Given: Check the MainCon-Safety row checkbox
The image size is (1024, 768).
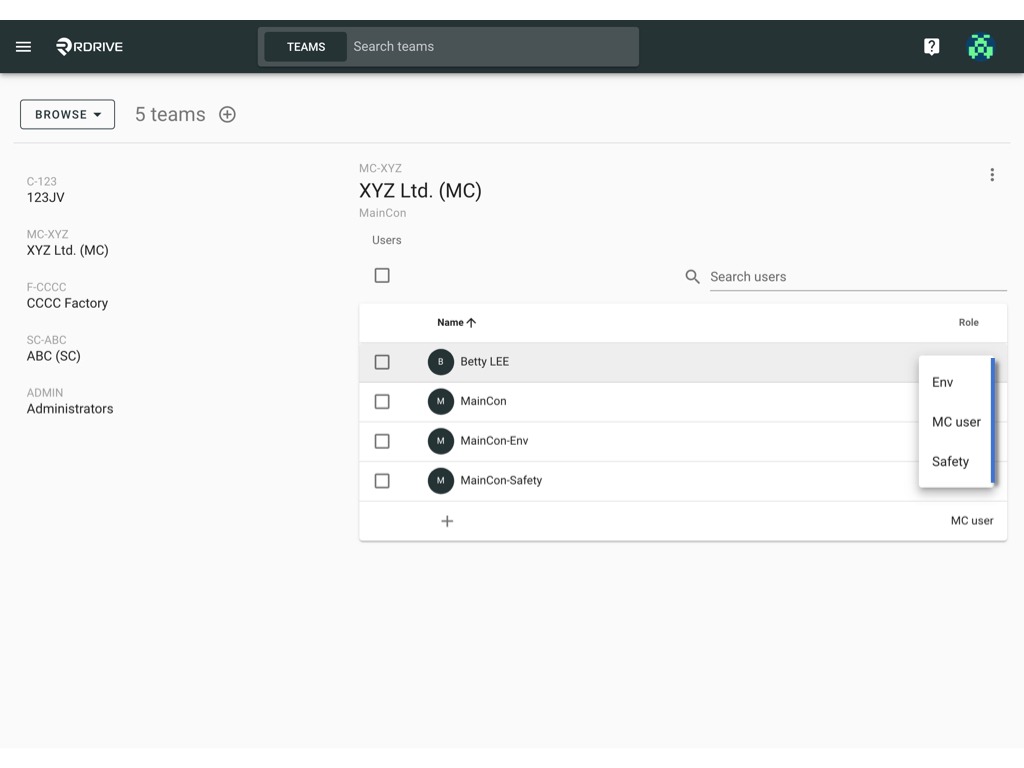Looking at the screenshot, I should click(382, 481).
